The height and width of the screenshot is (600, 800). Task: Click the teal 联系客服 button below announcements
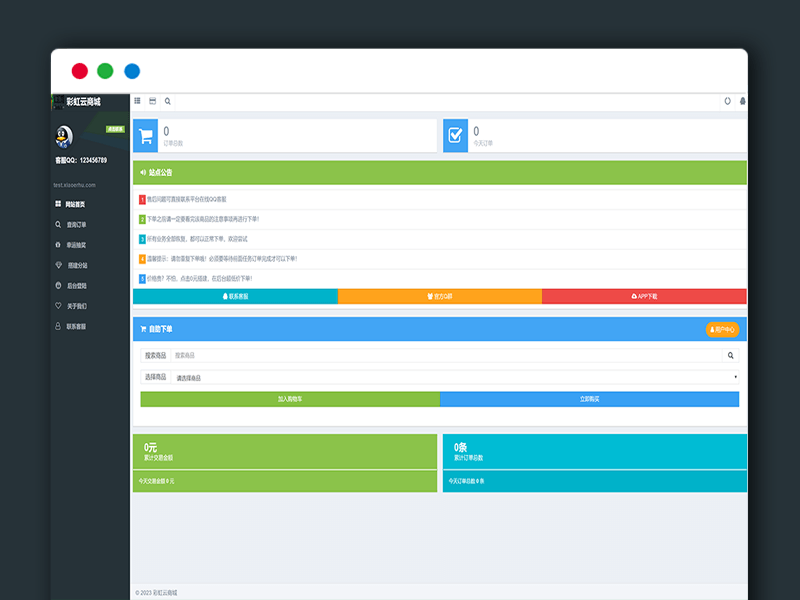pos(235,296)
